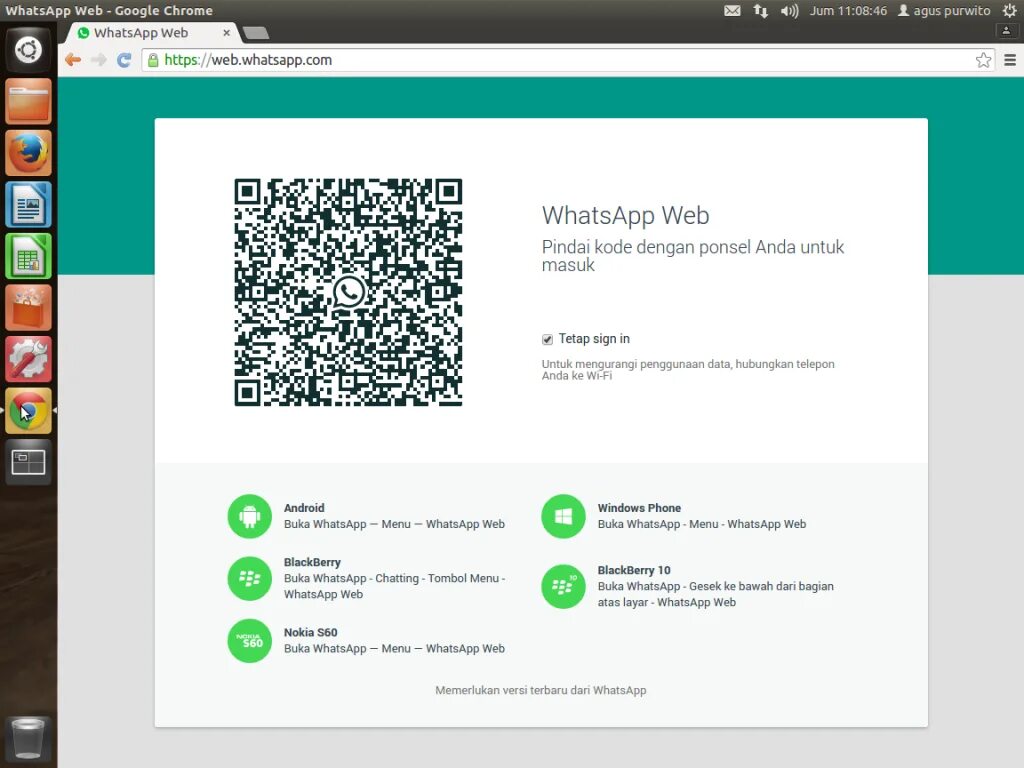Image resolution: width=1024 pixels, height=768 pixels.
Task: Click the Nokia S60 icon
Action: pyautogui.click(x=249, y=641)
